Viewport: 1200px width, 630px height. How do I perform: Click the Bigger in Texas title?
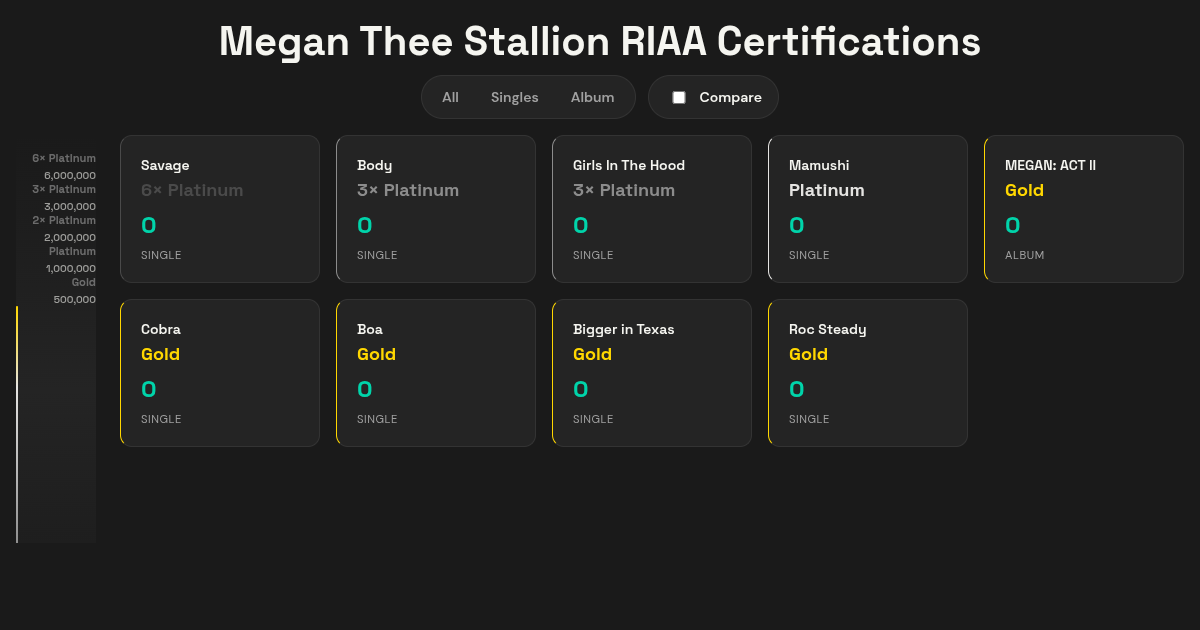(x=623, y=329)
